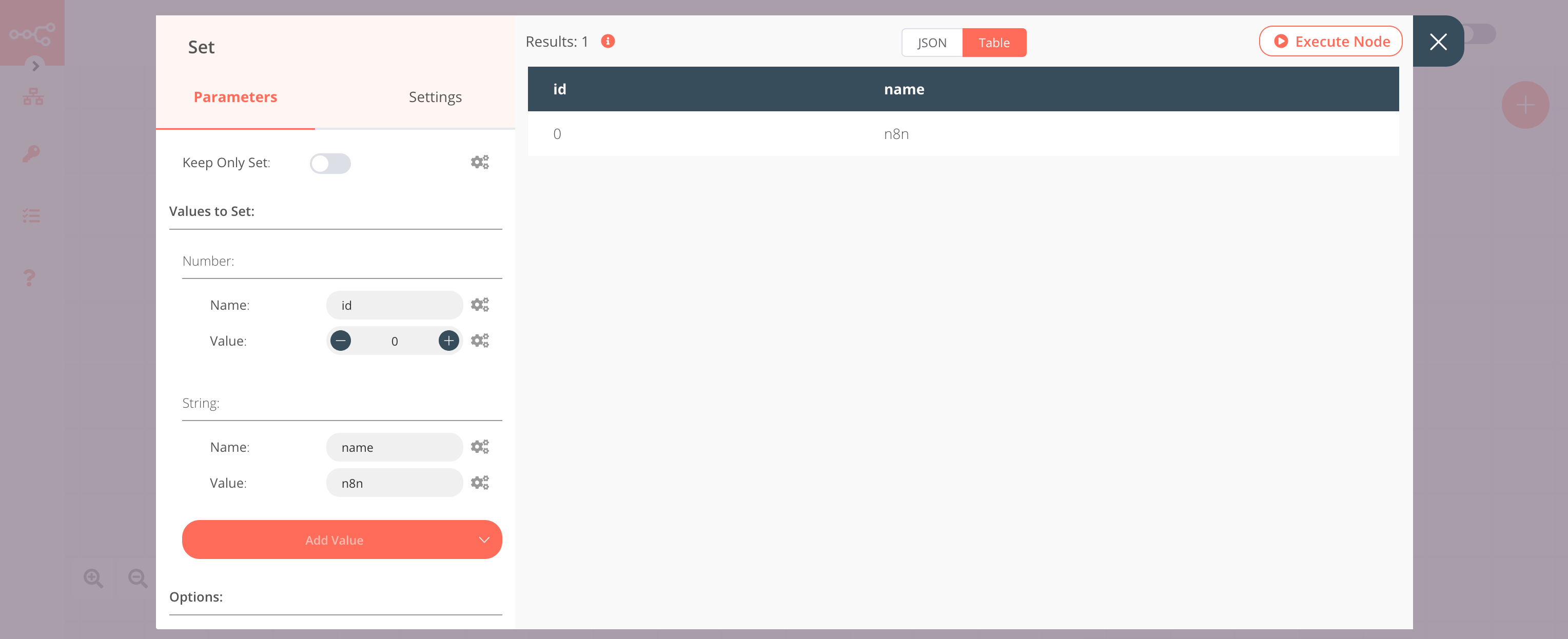Select the Parameters tab
Image resolution: width=1568 pixels, height=639 pixels.
(x=235, y=96)
